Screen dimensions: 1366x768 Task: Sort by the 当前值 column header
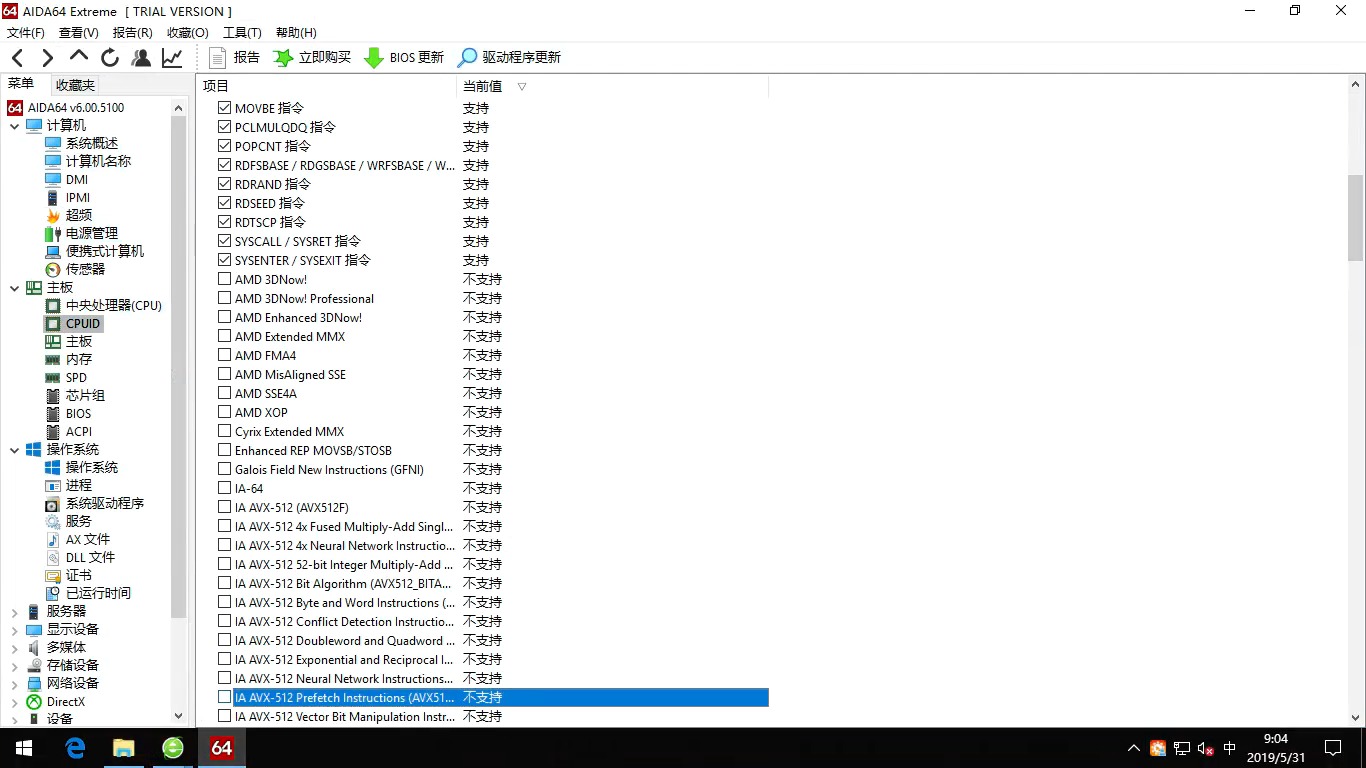482,87
